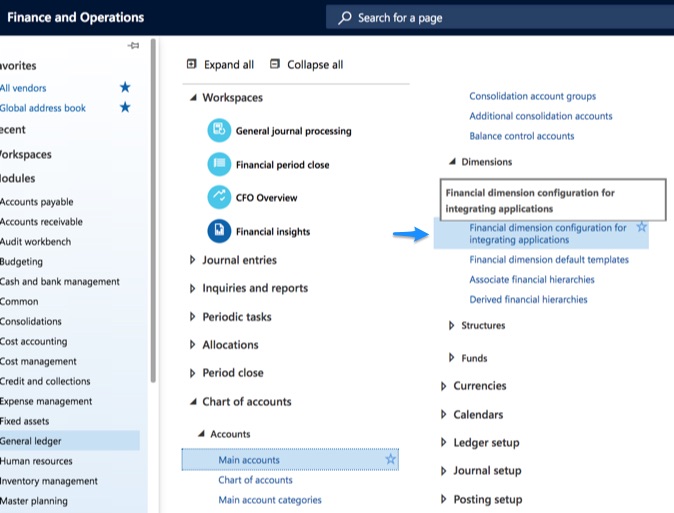
Task: Open the Chart of accounts link
Action: (x=255, y=479)
